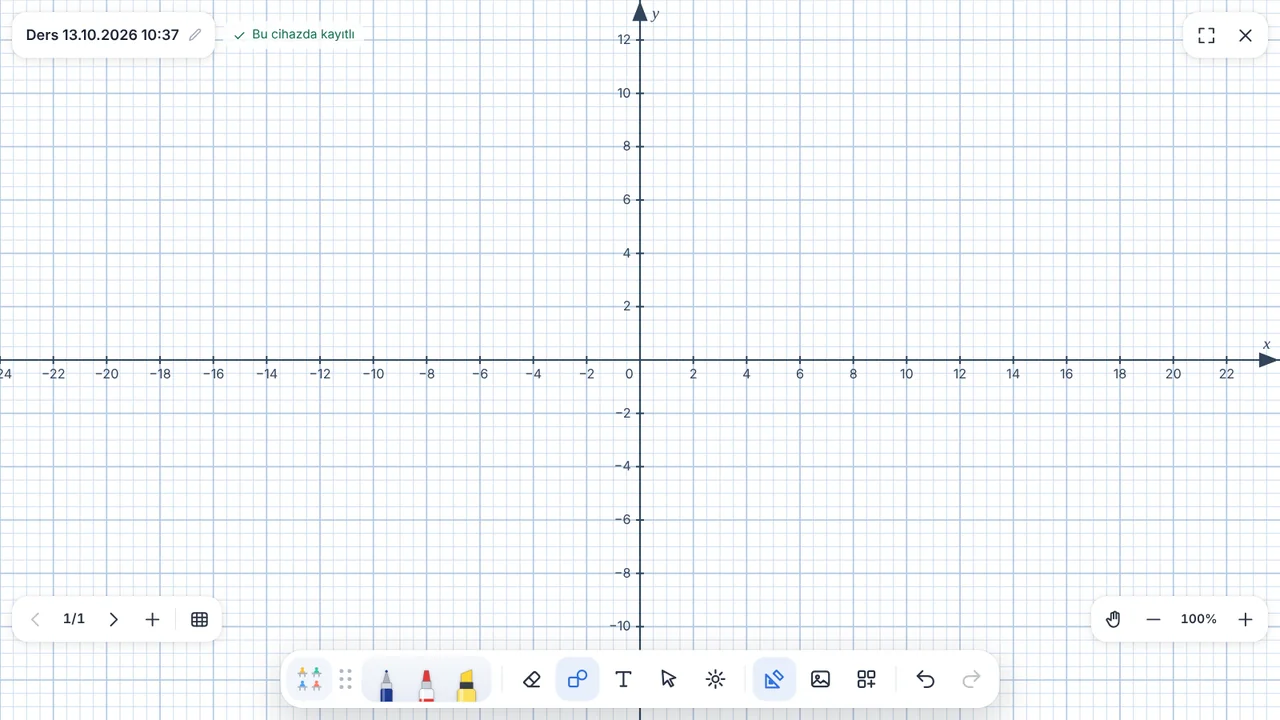Open the ruler and geometry tools
1280x720 pixels.
tap(774, 679)
